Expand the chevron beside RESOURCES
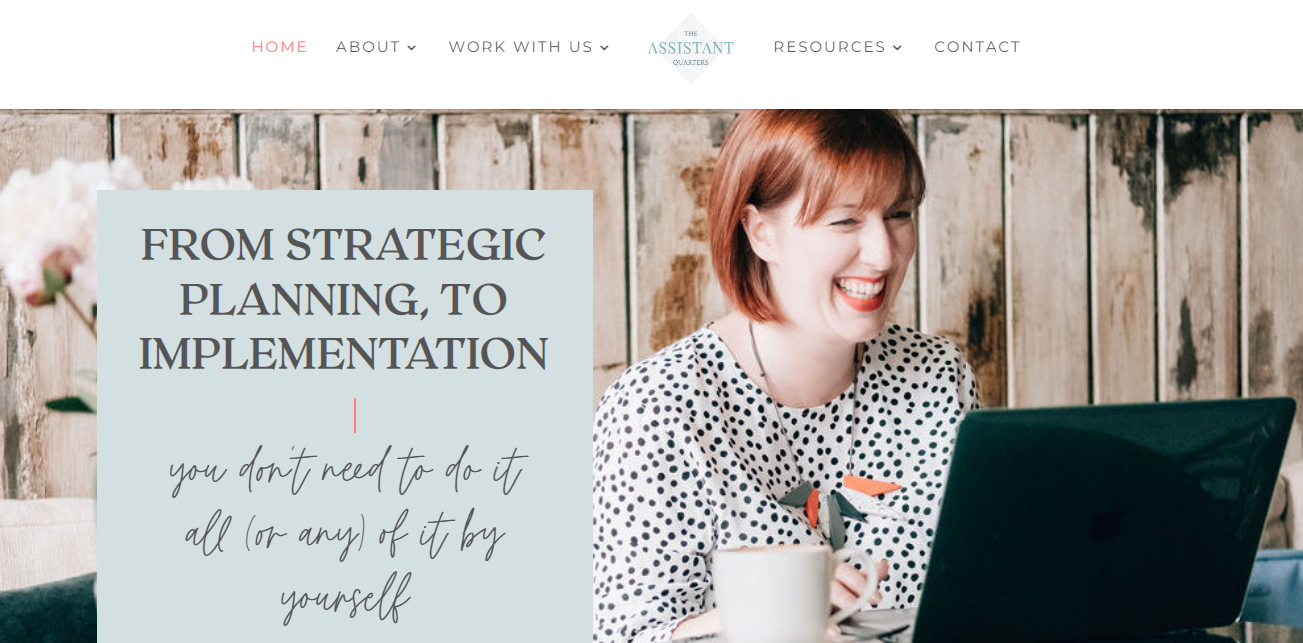 tap(897, 48)
